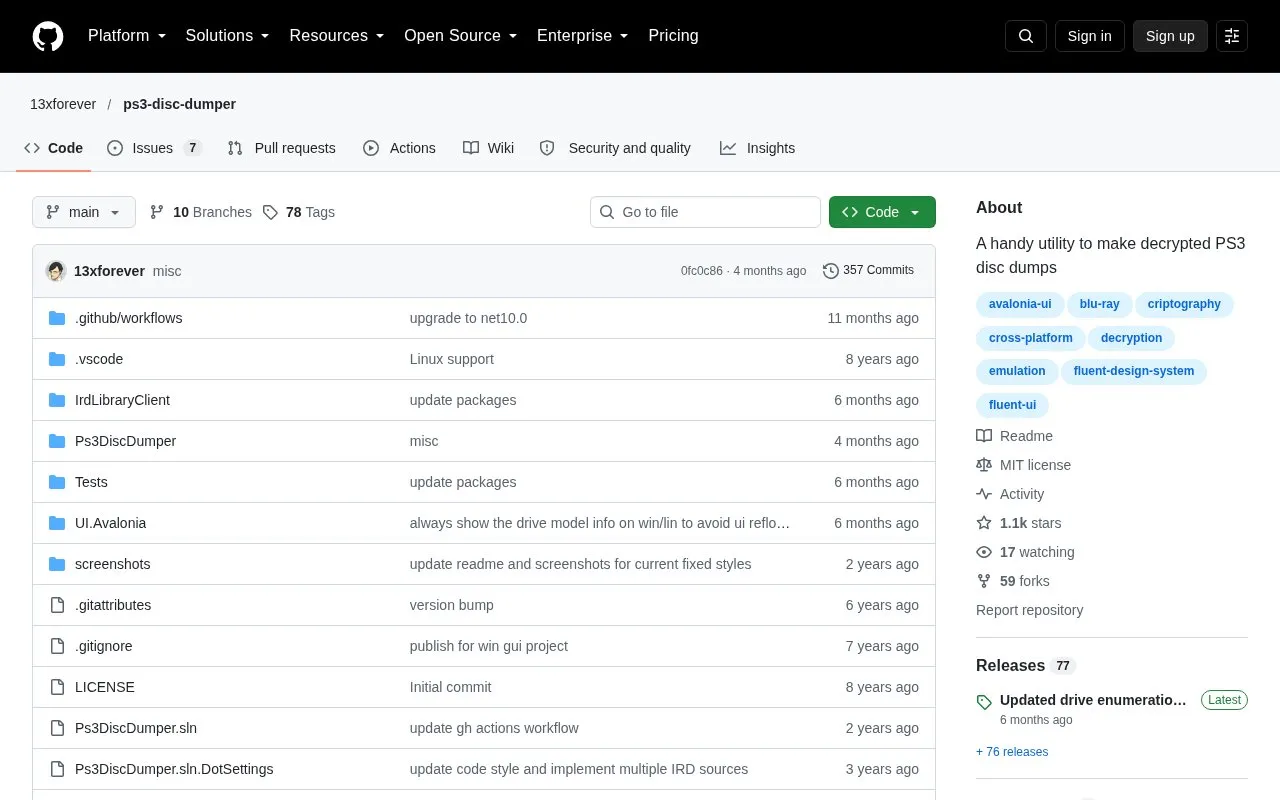Open the + 76 releases link
The image size is (1280, 800).
point(1012,752)
